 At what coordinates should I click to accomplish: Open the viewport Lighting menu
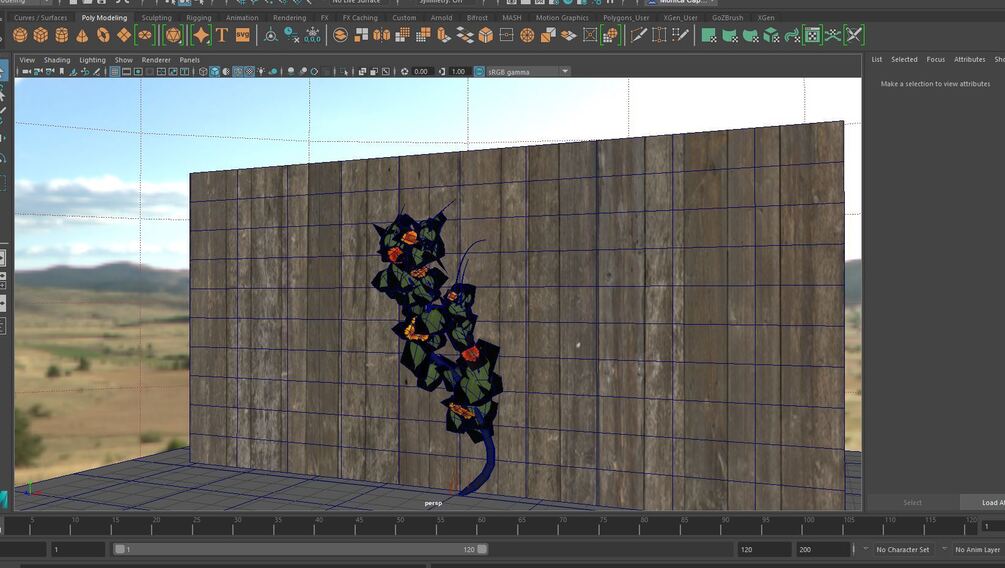(92, 60)
